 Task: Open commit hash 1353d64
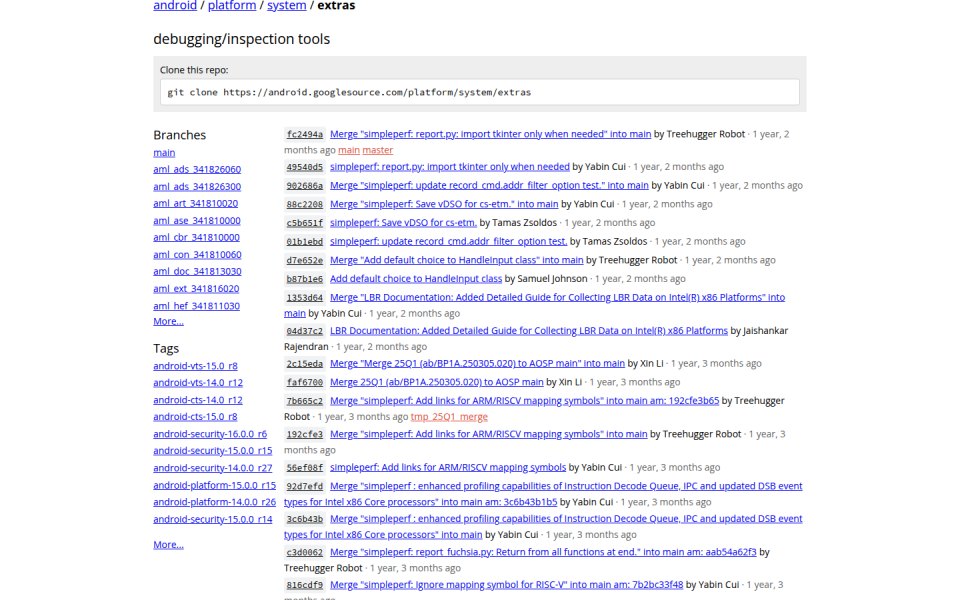click(304, 298)
